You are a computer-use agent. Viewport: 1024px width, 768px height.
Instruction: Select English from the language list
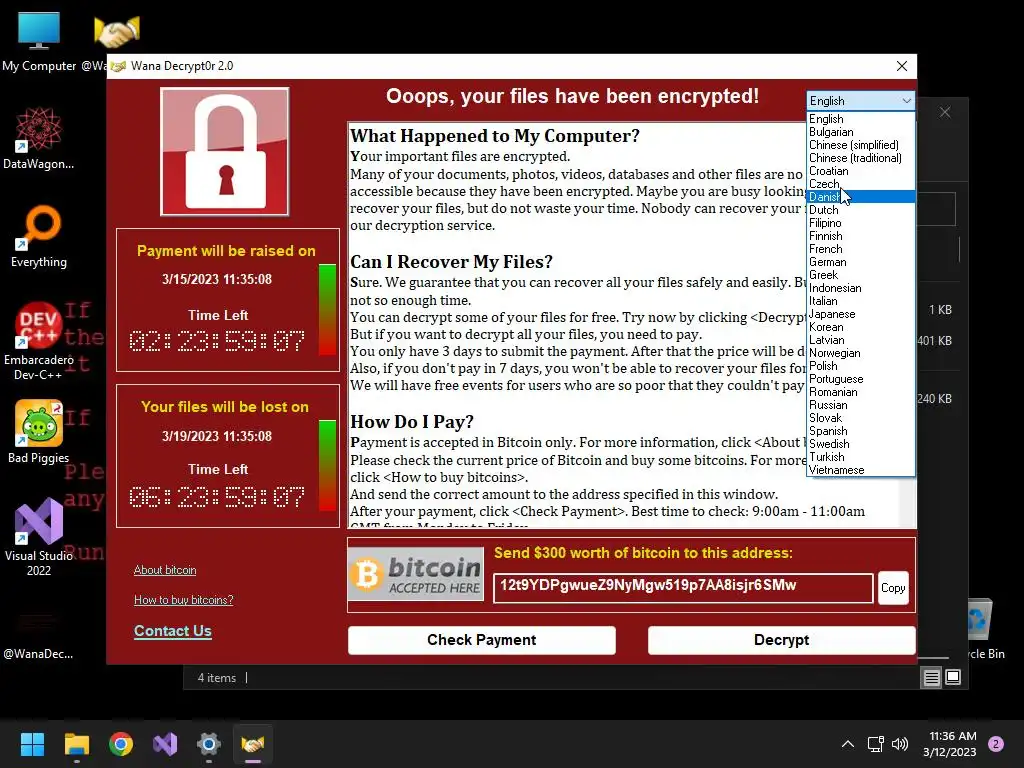click(x=861, y=119)
